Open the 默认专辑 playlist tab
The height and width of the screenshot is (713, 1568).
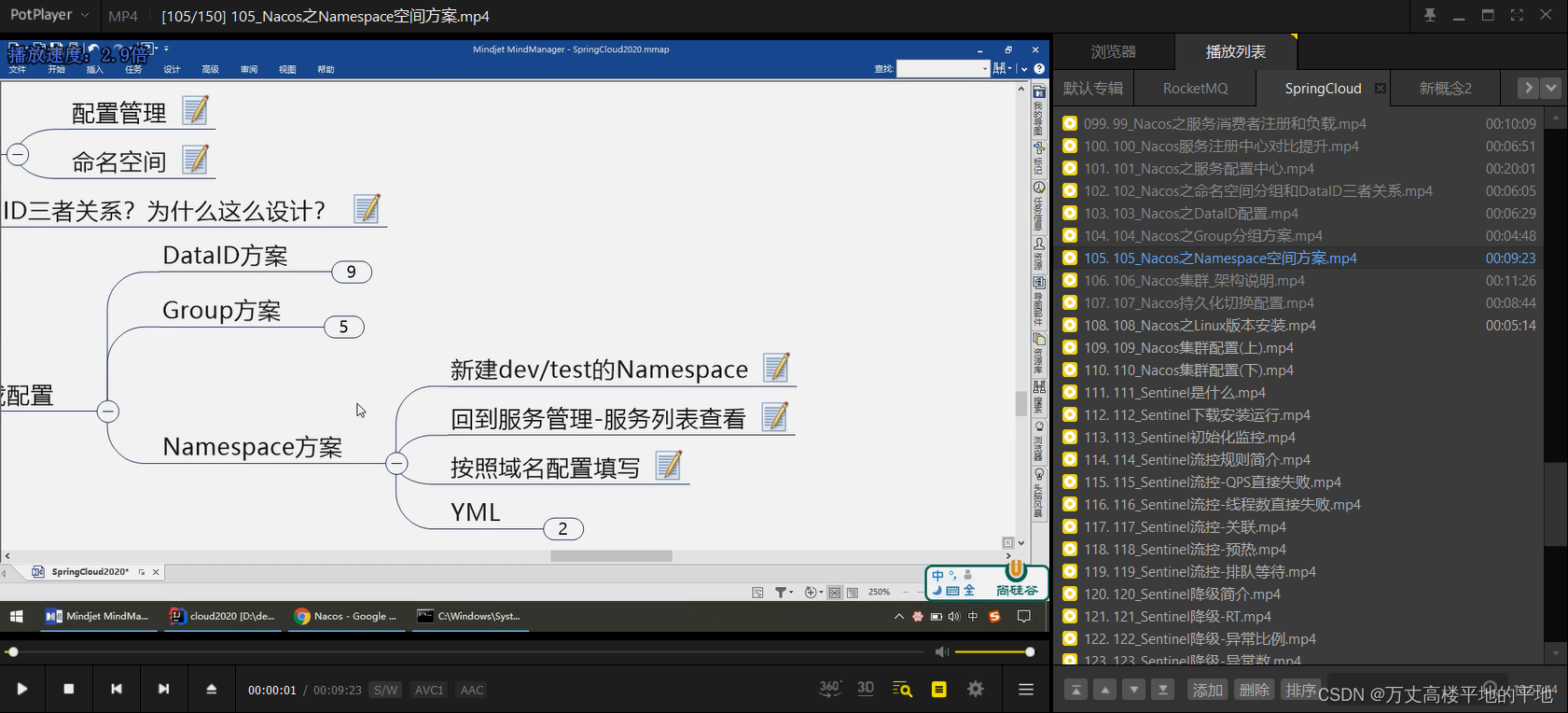(x=1093, y=88)
